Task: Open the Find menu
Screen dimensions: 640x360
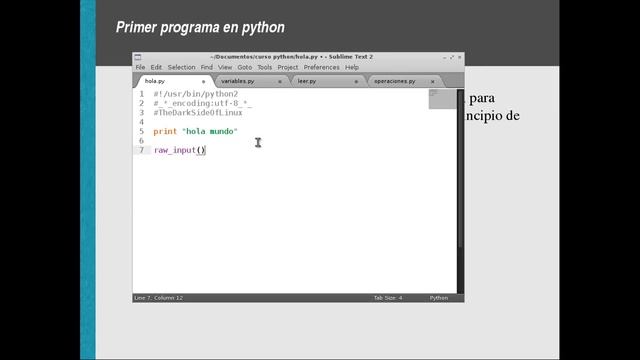Action: (x=207, y=67)
